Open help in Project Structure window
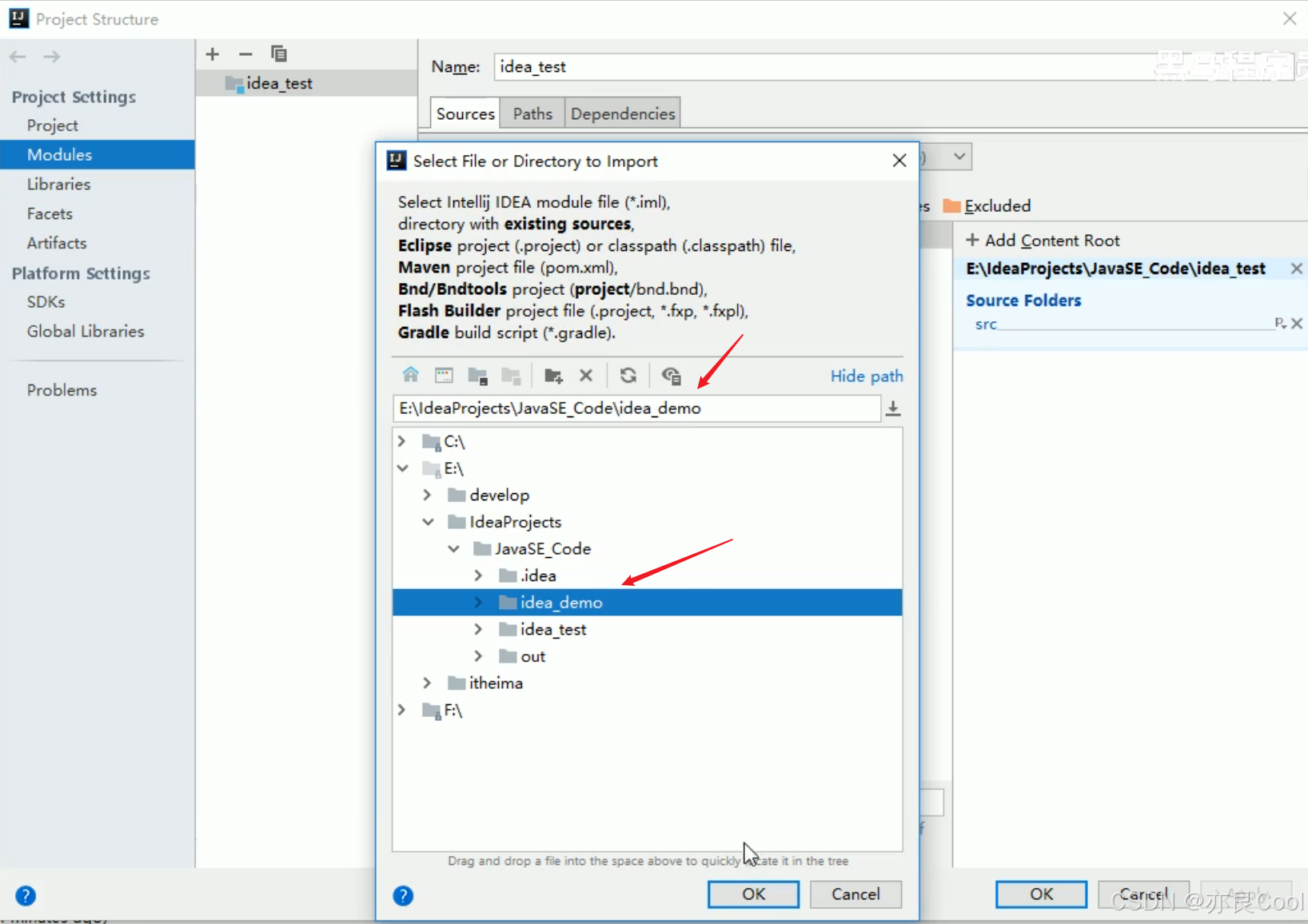Image resolution: width=1308 pixels, height=924 pixels. pyautogui.click(x=26, y=895)
